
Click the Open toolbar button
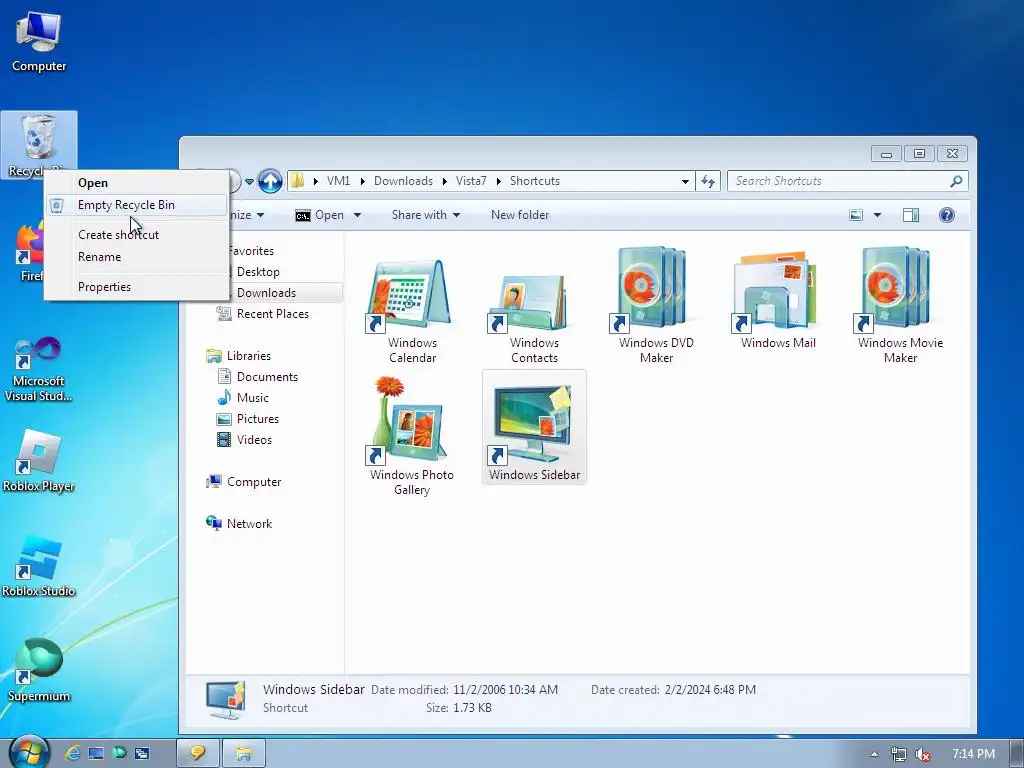320,215
